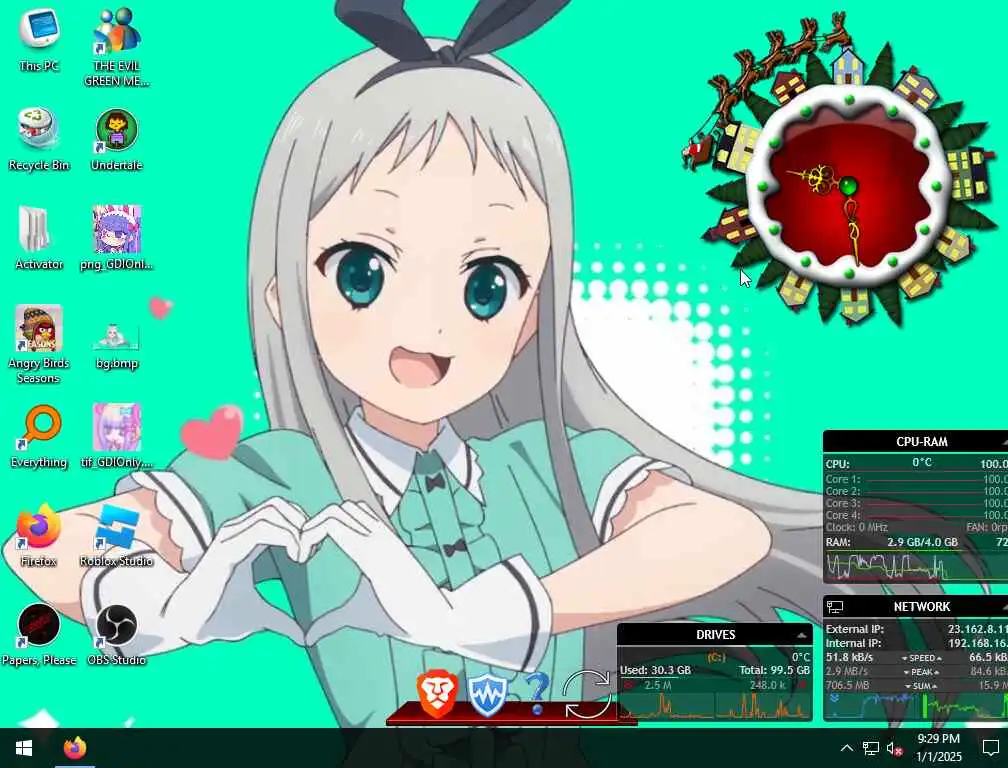Click the Total: 99.5 GB text
The image size is (1008, 768).
(775, 670)
